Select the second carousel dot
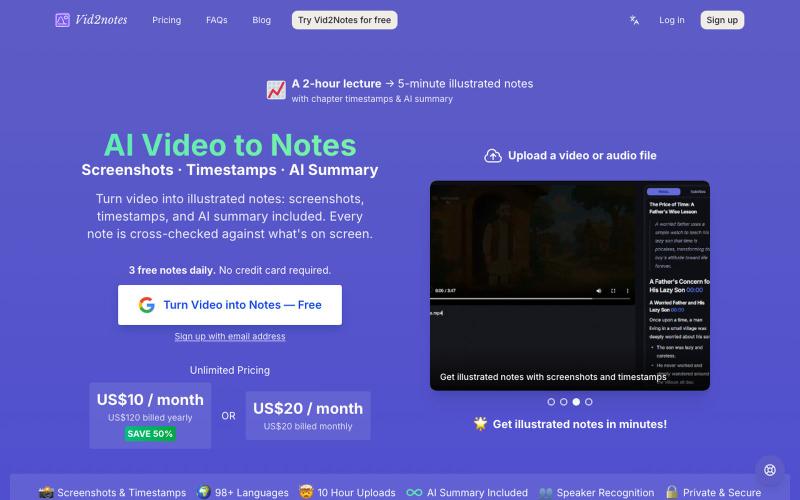The width and height of the screenshot is (800, 500). coord(563,402)
